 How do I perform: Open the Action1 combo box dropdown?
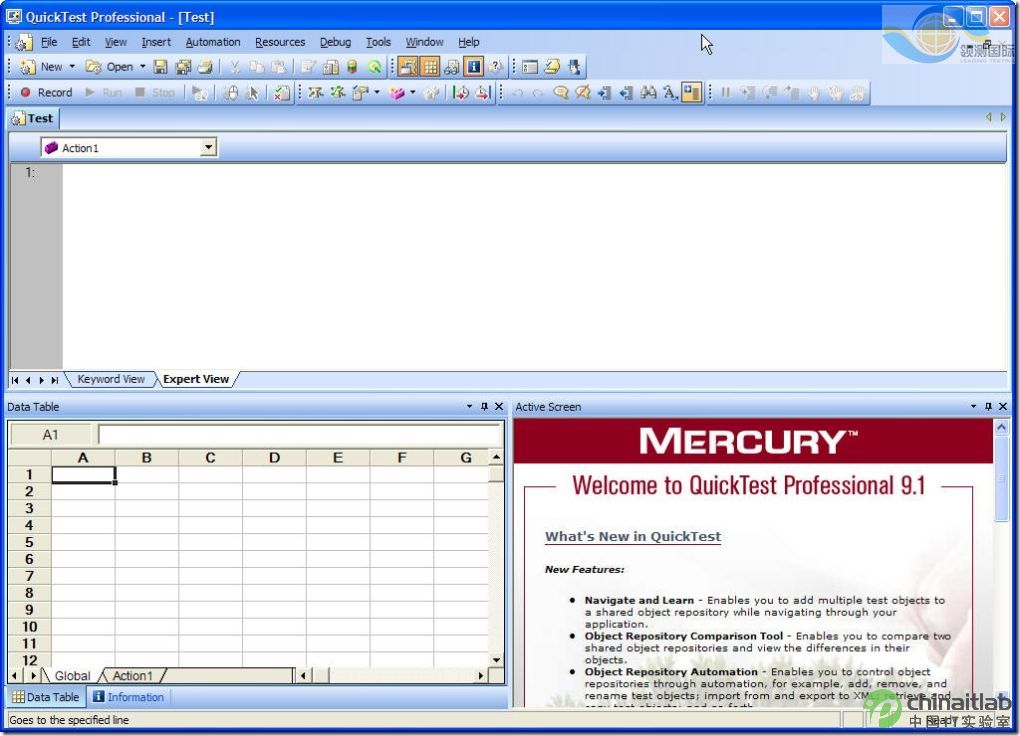tap(208, 148)
